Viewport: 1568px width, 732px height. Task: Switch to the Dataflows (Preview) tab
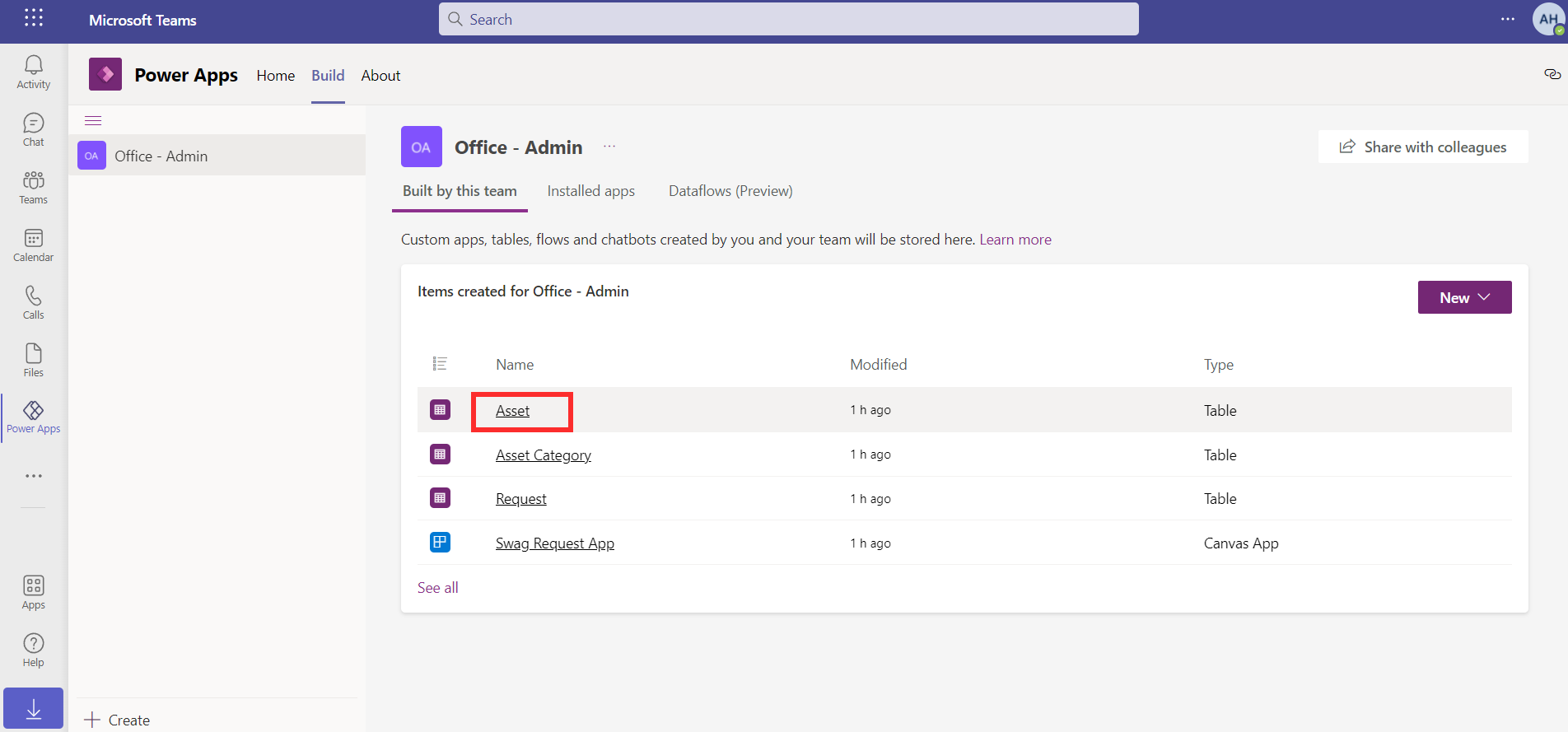[730, 191]
